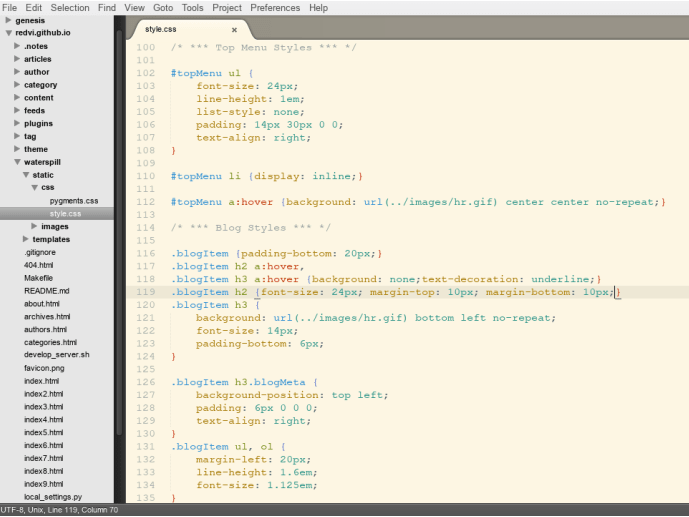
Task: Open develop_server.sh from the sidebar
Action: coord(57,355)
